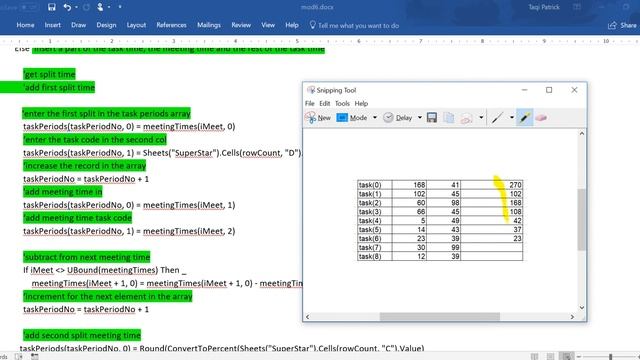Open the Help tab in Word ribbon
Viewport: 640px width, 360px height.
coord(292,25)
